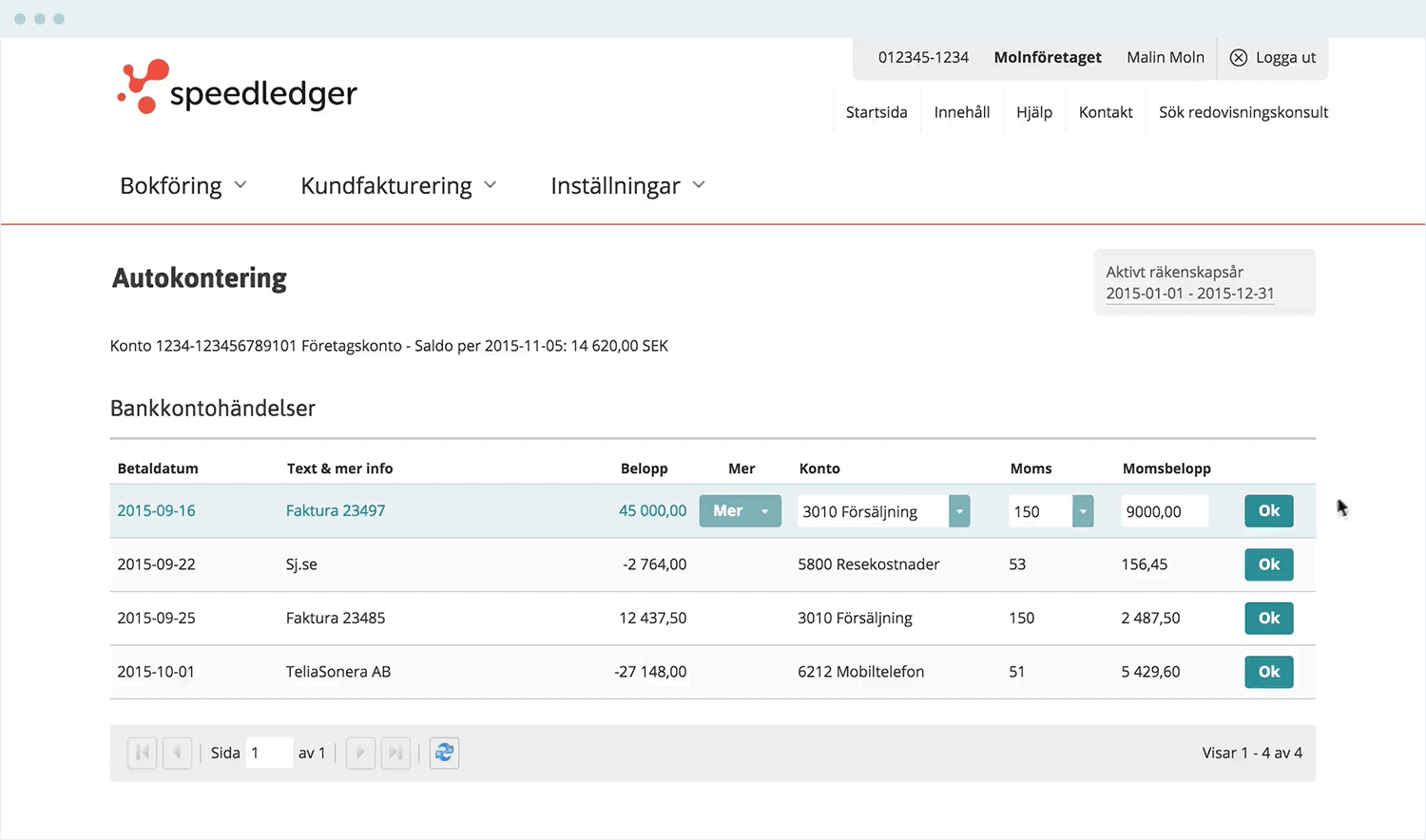1426x840 pixels.
Task: Go to next page arrow
Action: coord(360,753)
